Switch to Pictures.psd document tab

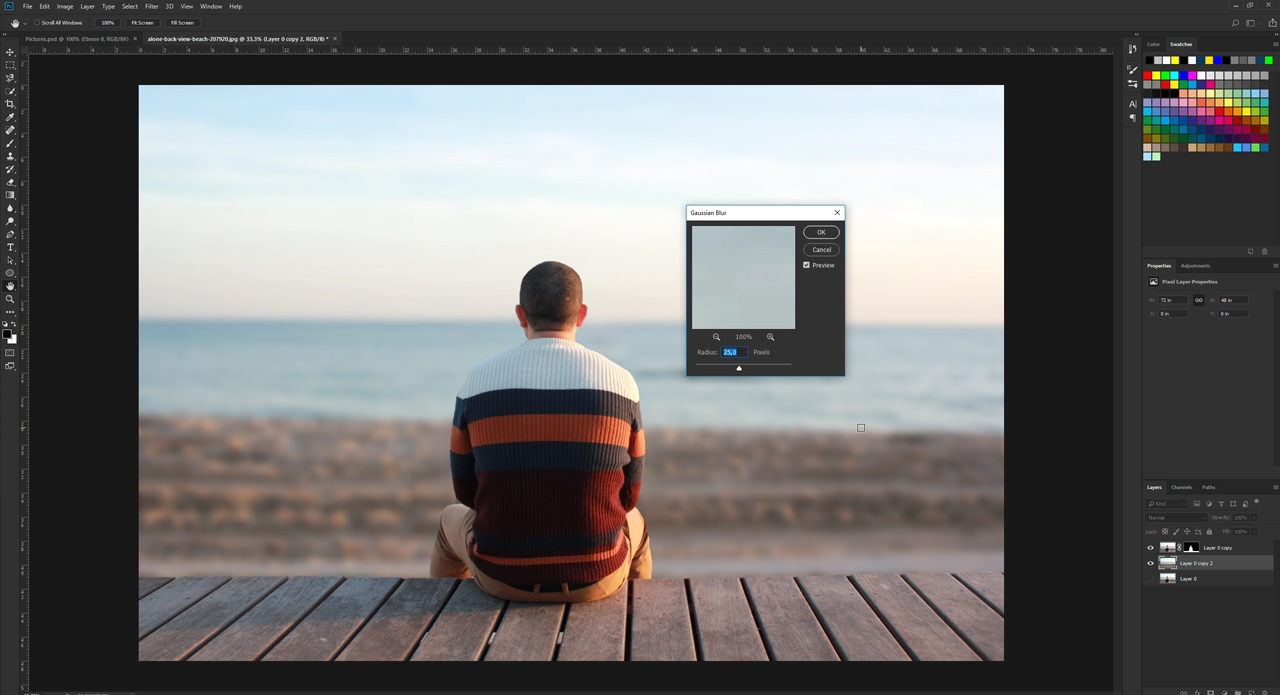pyautogui.click(x=77, y=39)
